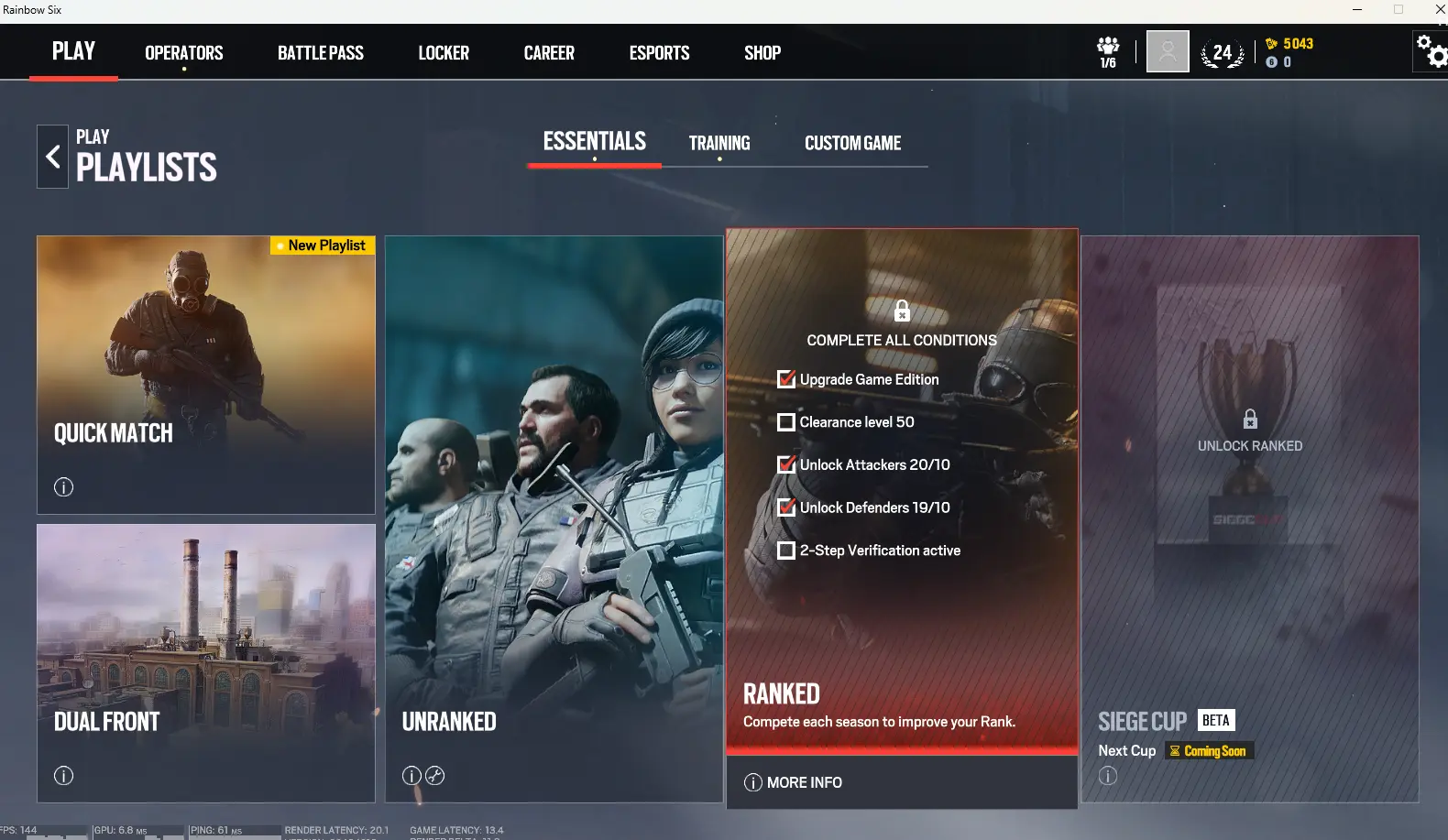
Task: Click the UNLOCK RANKED text
Action: (1250, 446)
